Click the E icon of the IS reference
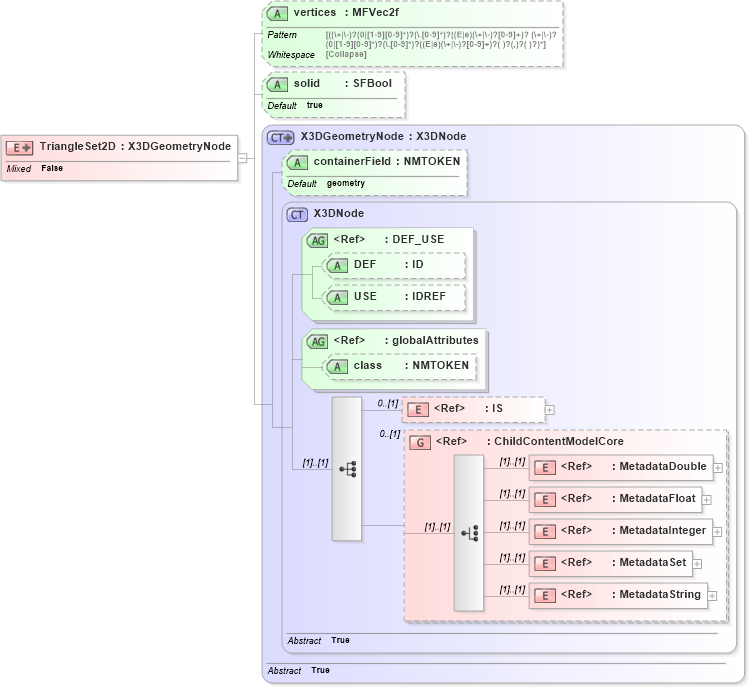 pos(418,409)
